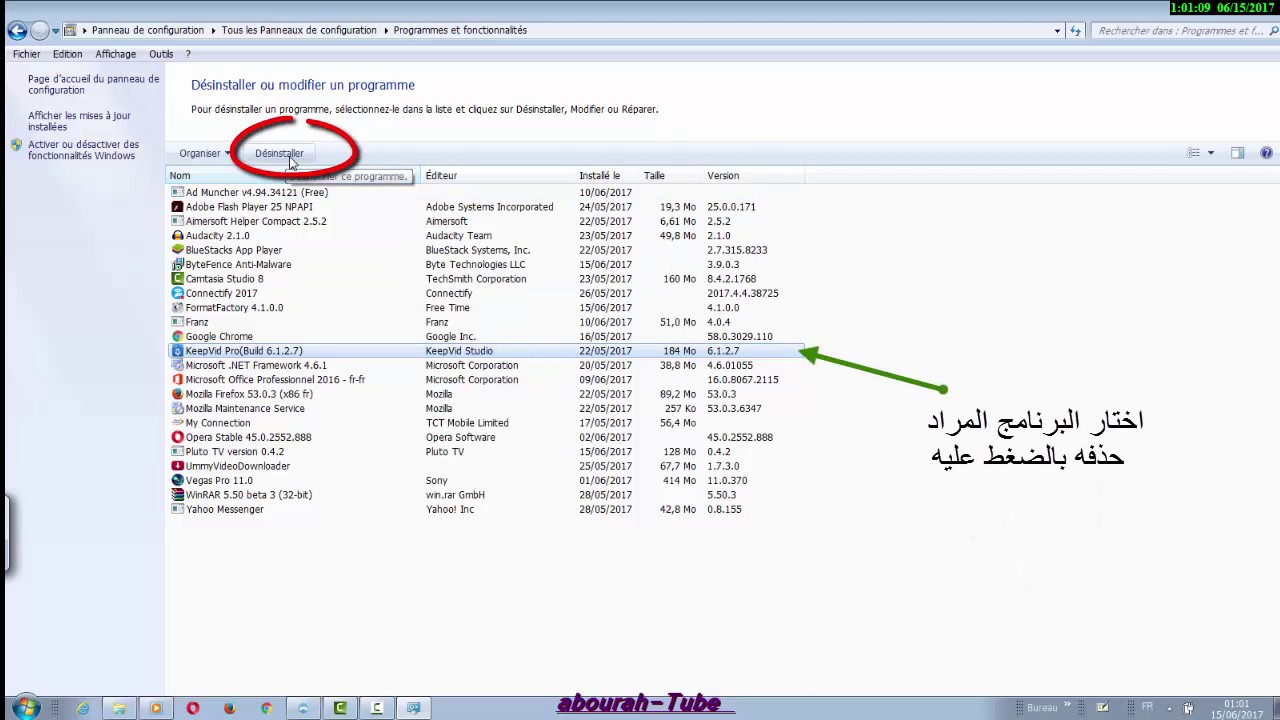Go to Page d'accueil du panneau de configuration
This screenshot has width=1280, height=720.
click(93, 84)
